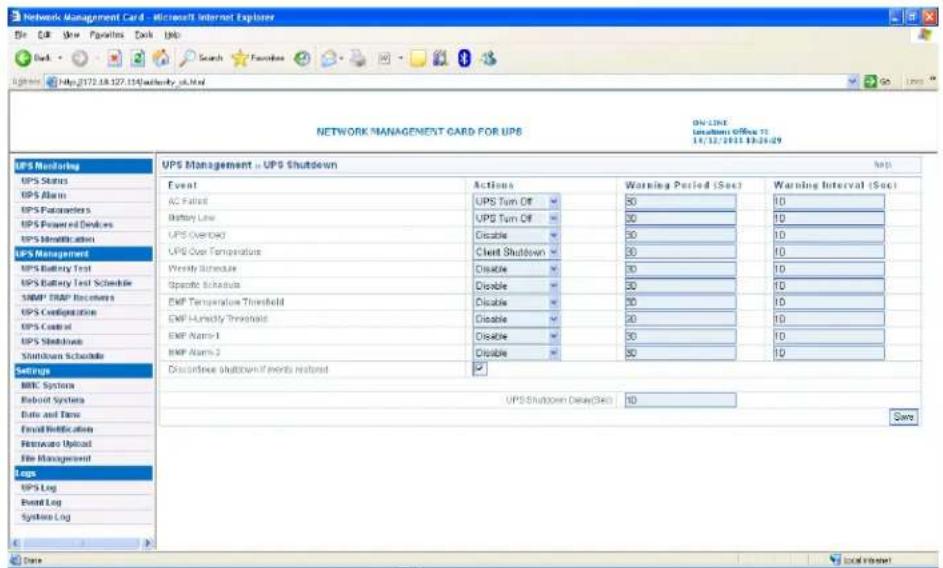
Task: Open the Reboot System link
Action: point(53,400)
